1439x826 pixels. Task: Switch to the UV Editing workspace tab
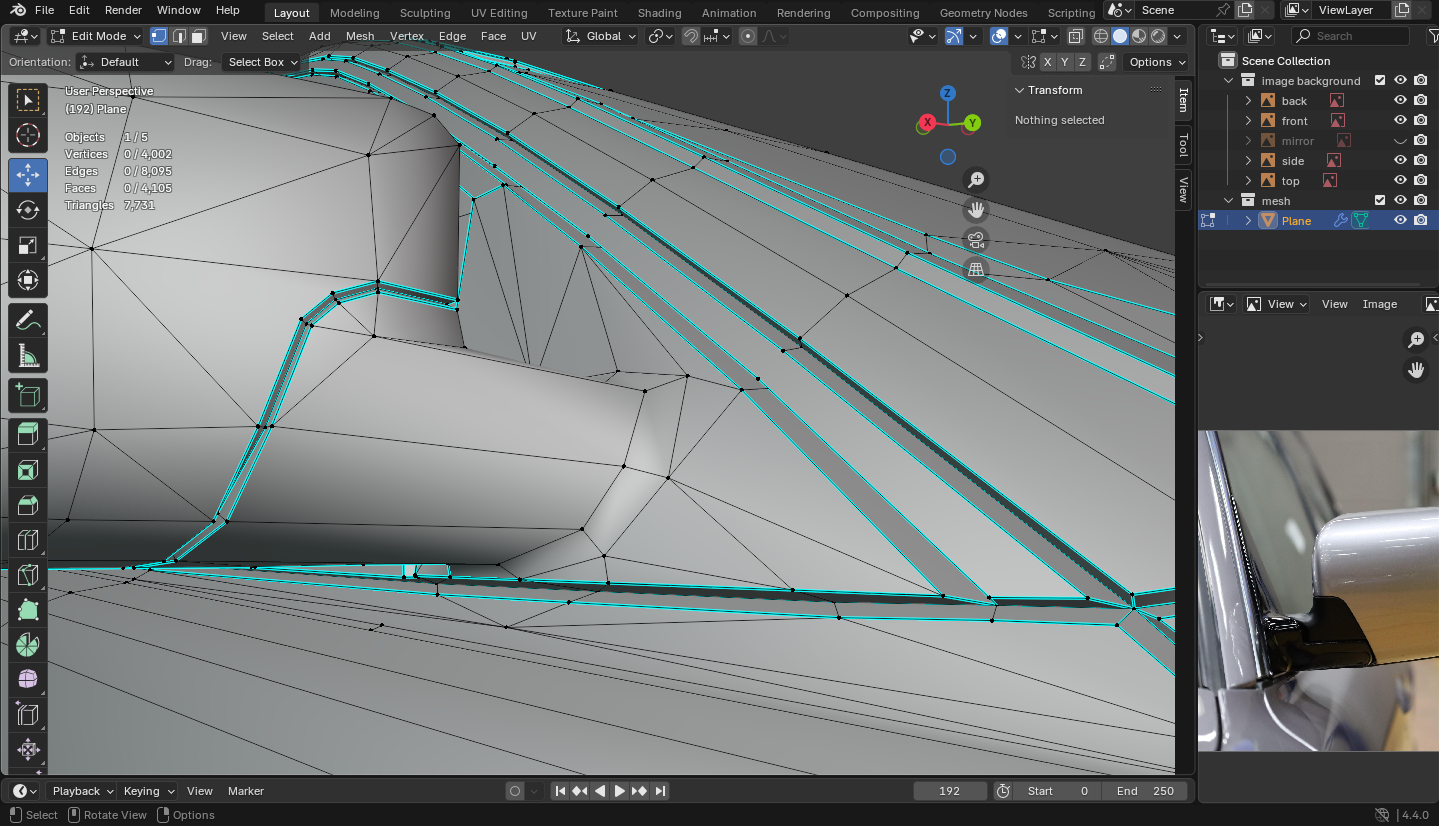click(499, 13)
